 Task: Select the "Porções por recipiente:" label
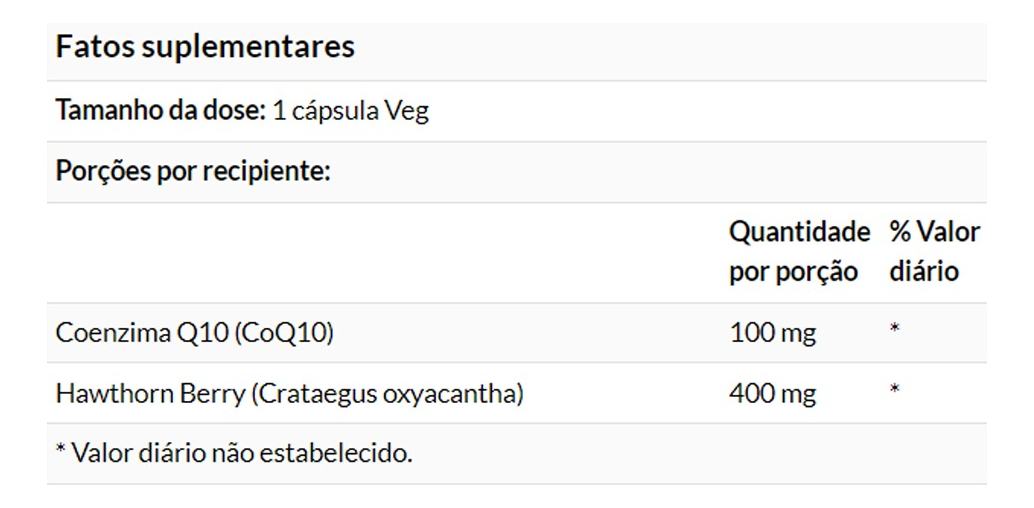click(x=193, y=171)
